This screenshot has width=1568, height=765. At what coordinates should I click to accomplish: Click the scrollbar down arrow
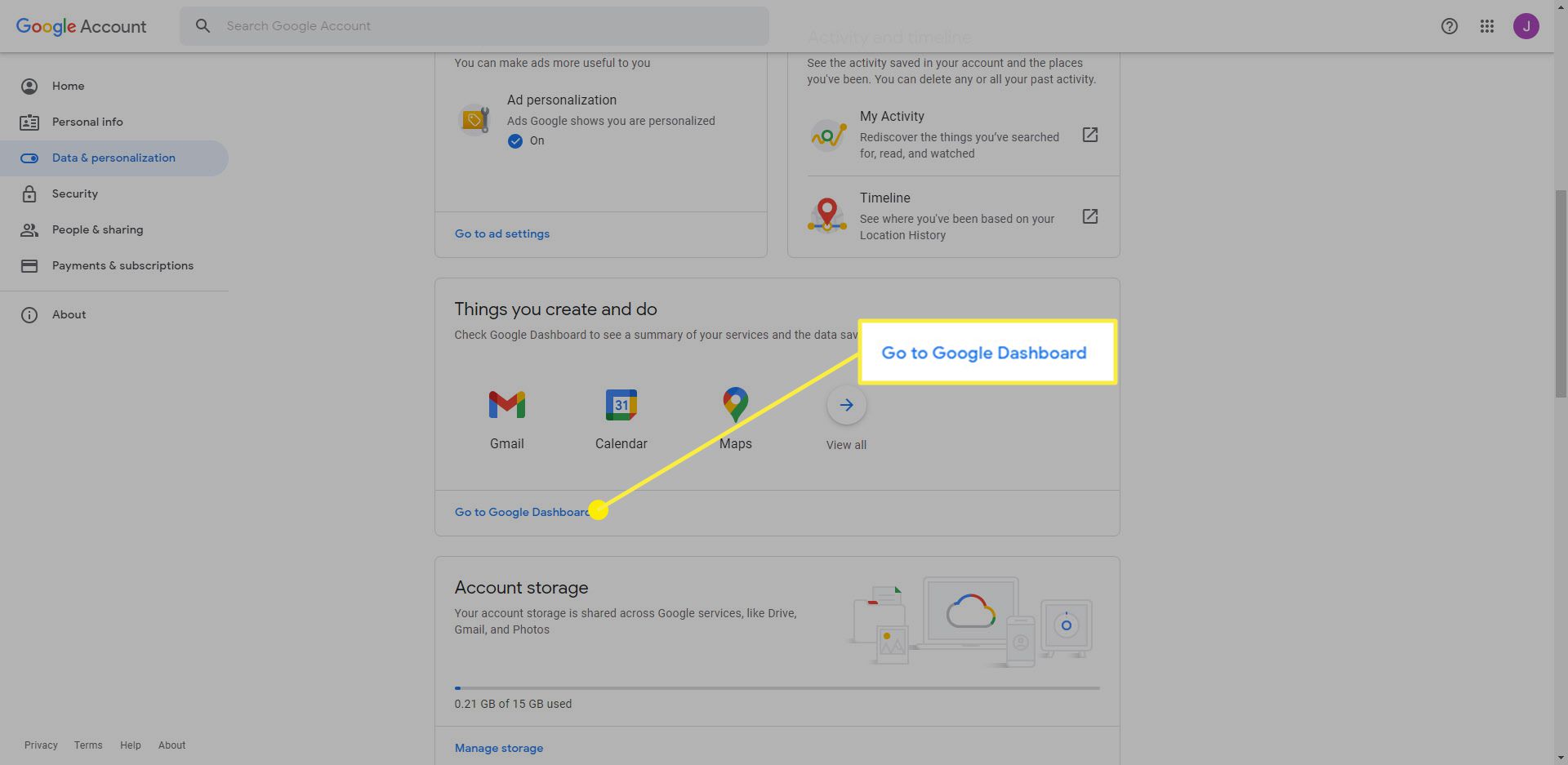point(1561,758)
